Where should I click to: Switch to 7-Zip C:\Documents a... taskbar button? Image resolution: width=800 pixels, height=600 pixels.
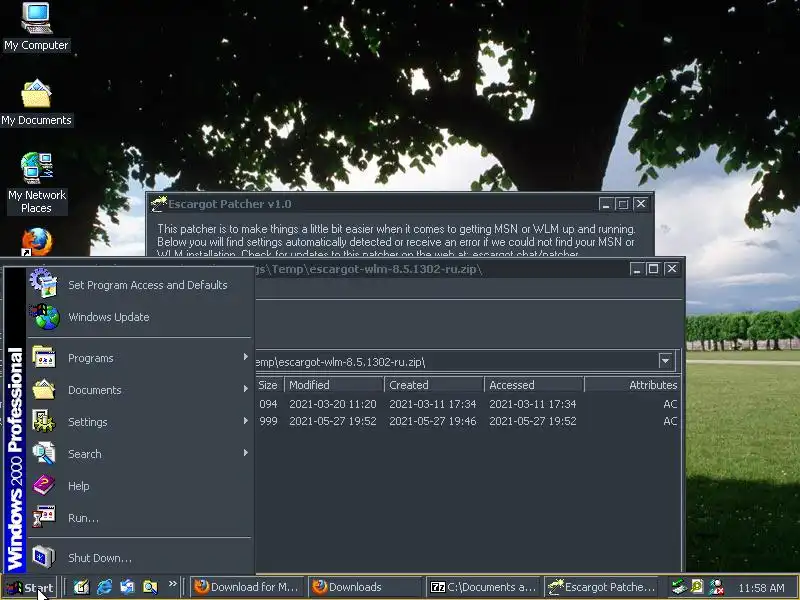[x=484, y=587]
